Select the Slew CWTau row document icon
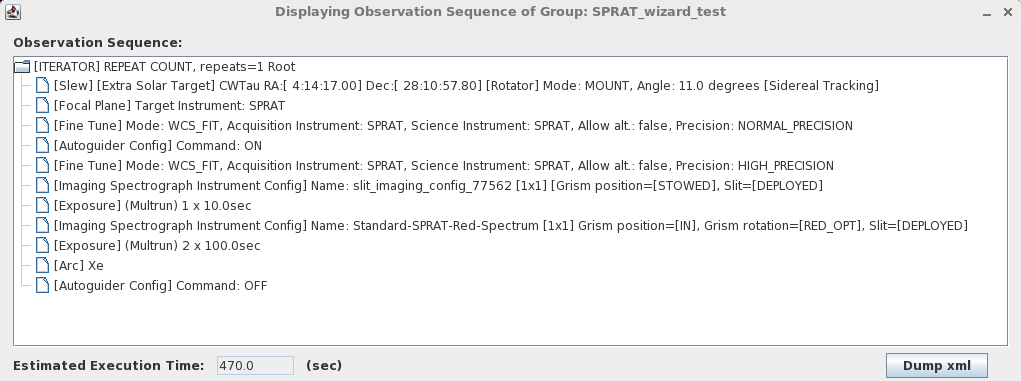The width and height of the screenshot is (1021, 381). [42, 86]
